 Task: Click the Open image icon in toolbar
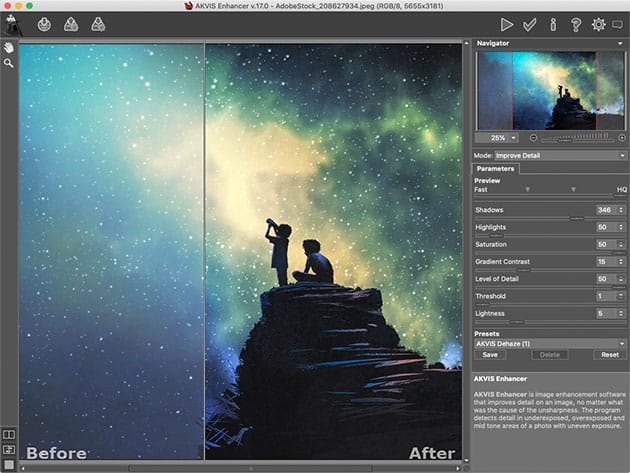45,23
